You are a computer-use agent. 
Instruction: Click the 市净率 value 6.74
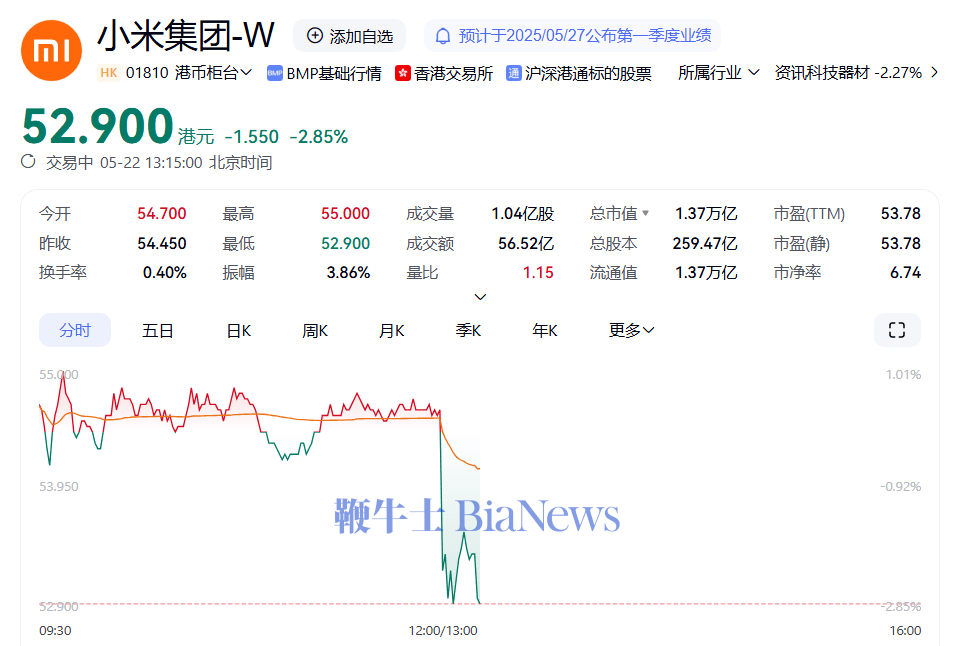tap(905, 272)
